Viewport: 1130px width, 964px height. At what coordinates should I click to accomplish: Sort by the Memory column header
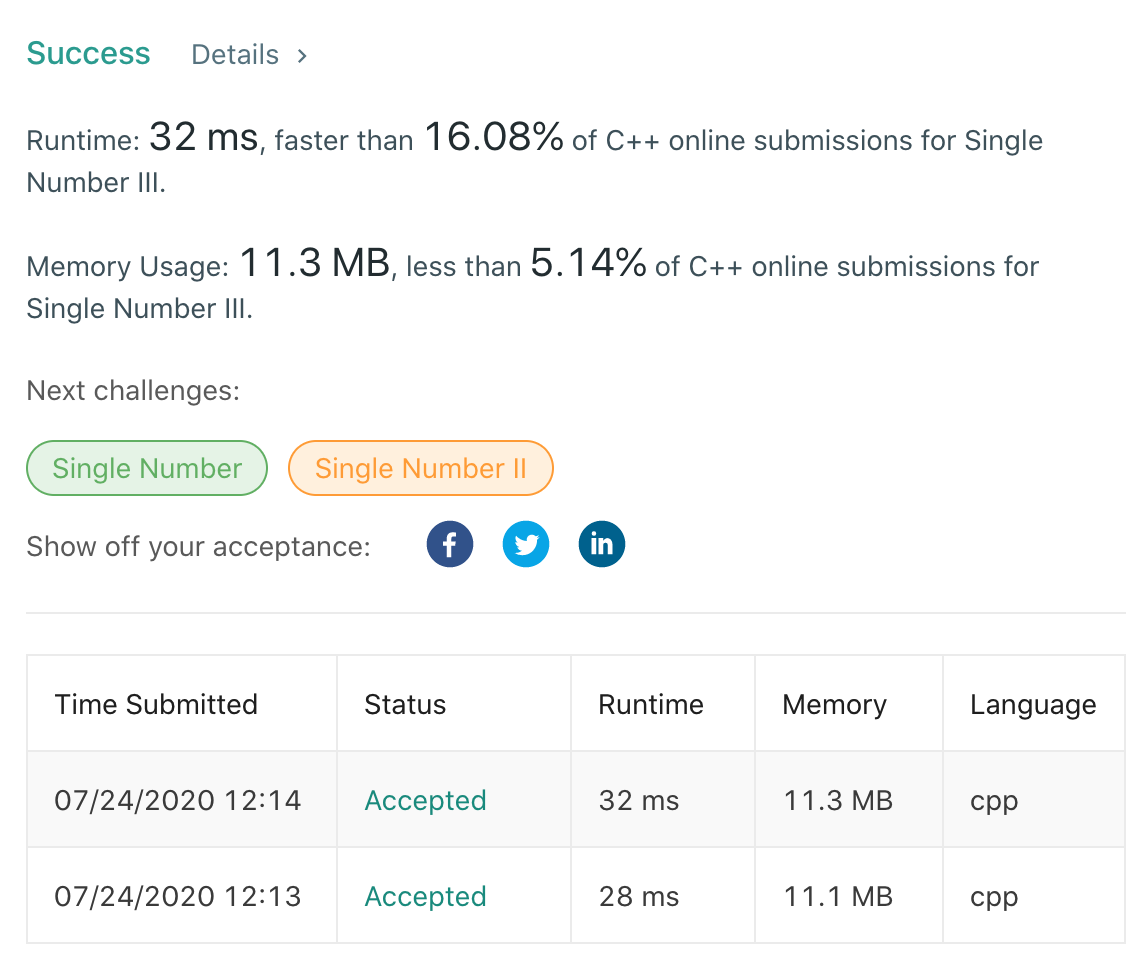pyautogui.click(x=834, y=704)
